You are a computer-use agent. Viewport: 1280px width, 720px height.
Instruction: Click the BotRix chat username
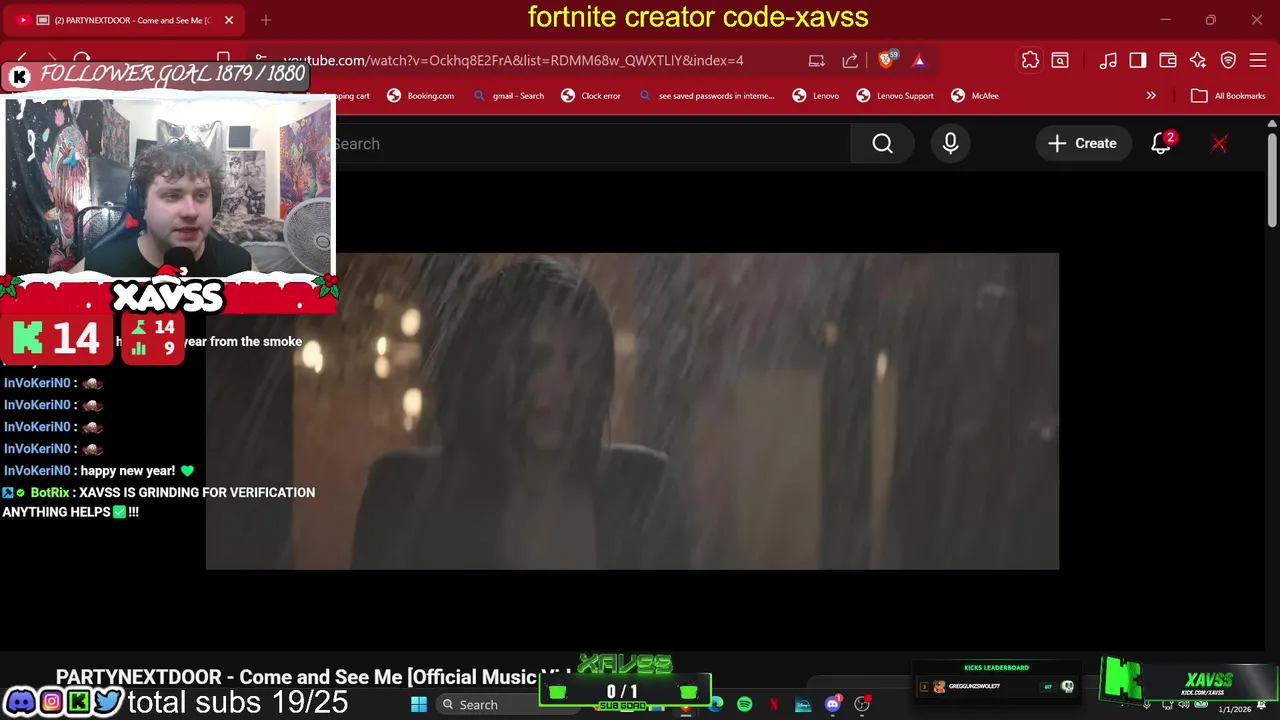(50, 493)
